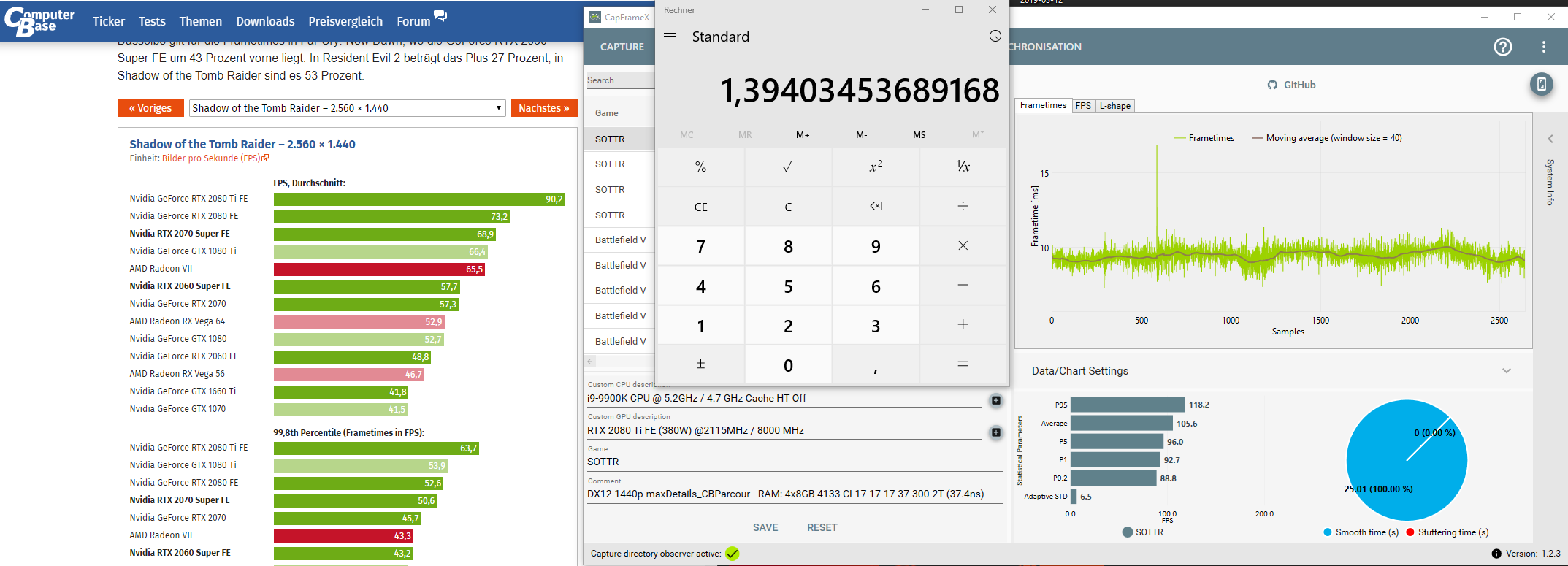Click the divide operator key

click(x=963, y=207)
